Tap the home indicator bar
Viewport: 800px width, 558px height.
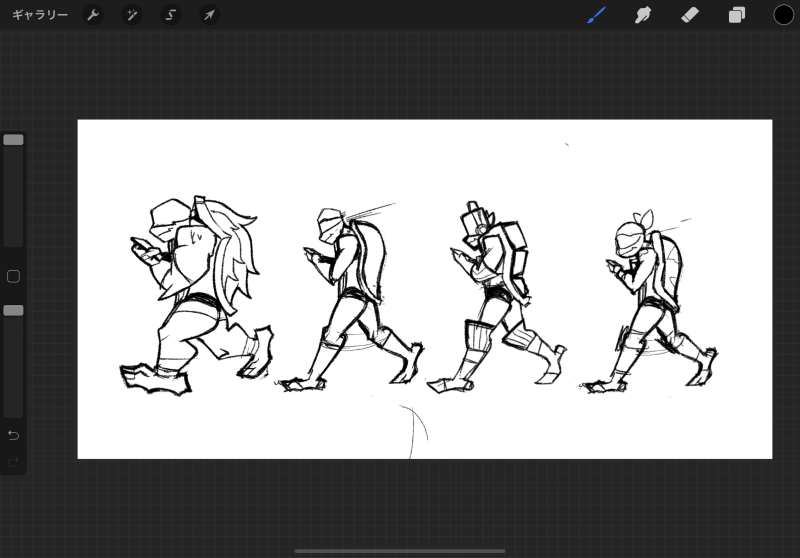pos(400,551)
